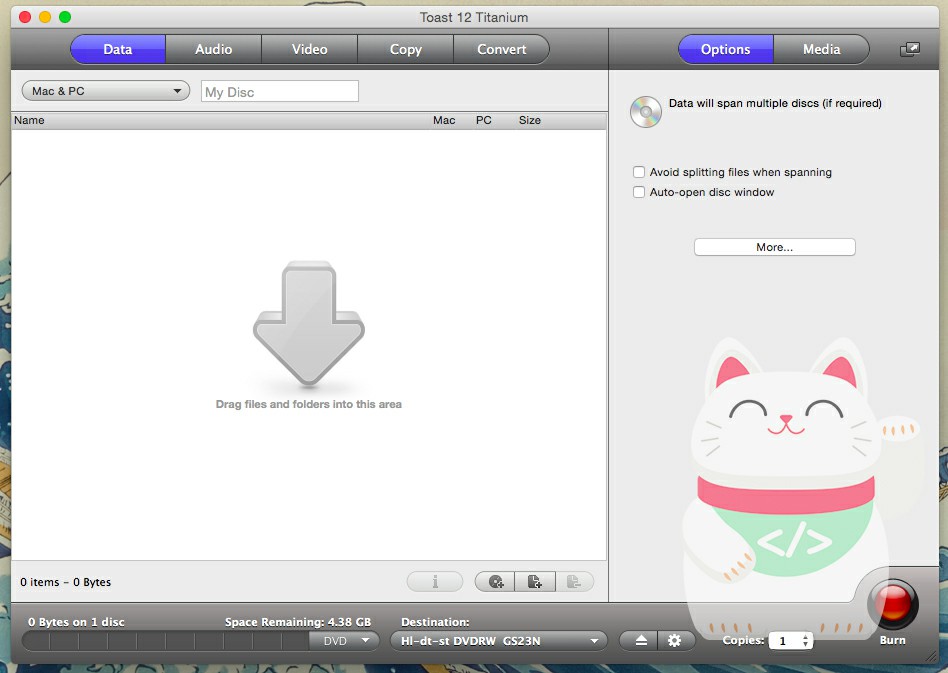
Task: Sort by the Name column header
Action: pyautogui.click(x=29, y=120)
